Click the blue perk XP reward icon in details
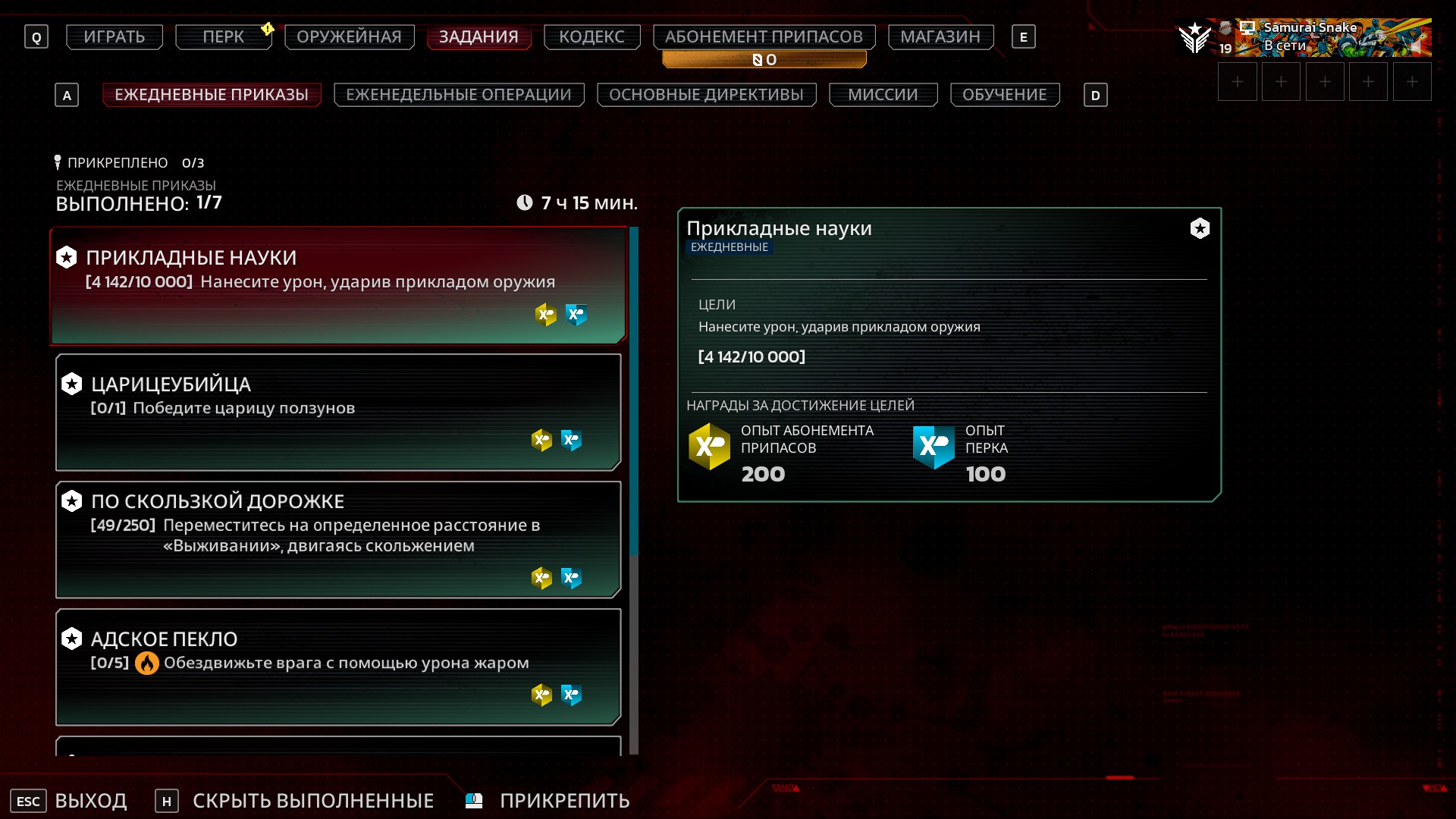 (x=934, y=447)
